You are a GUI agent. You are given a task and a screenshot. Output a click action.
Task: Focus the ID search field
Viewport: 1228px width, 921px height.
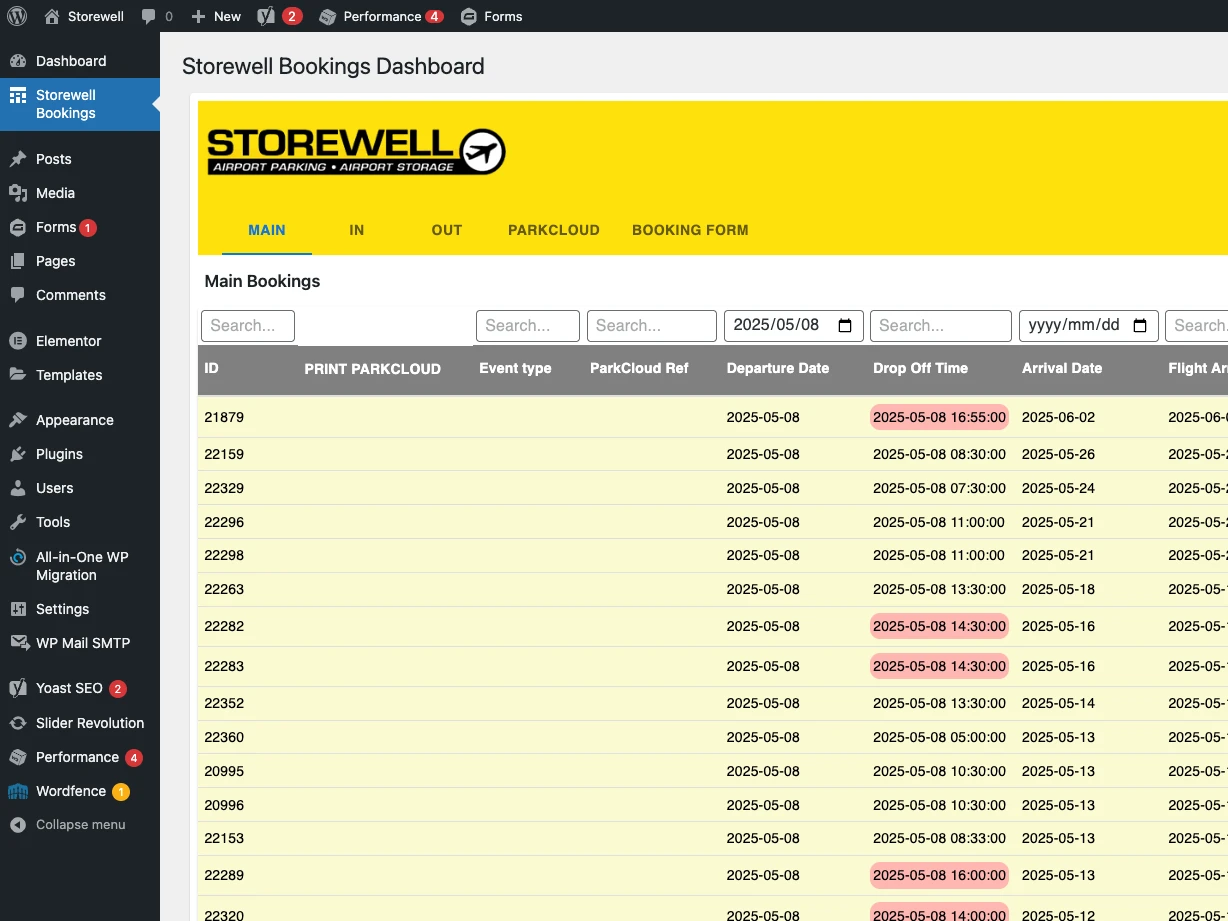click(248, 326)
